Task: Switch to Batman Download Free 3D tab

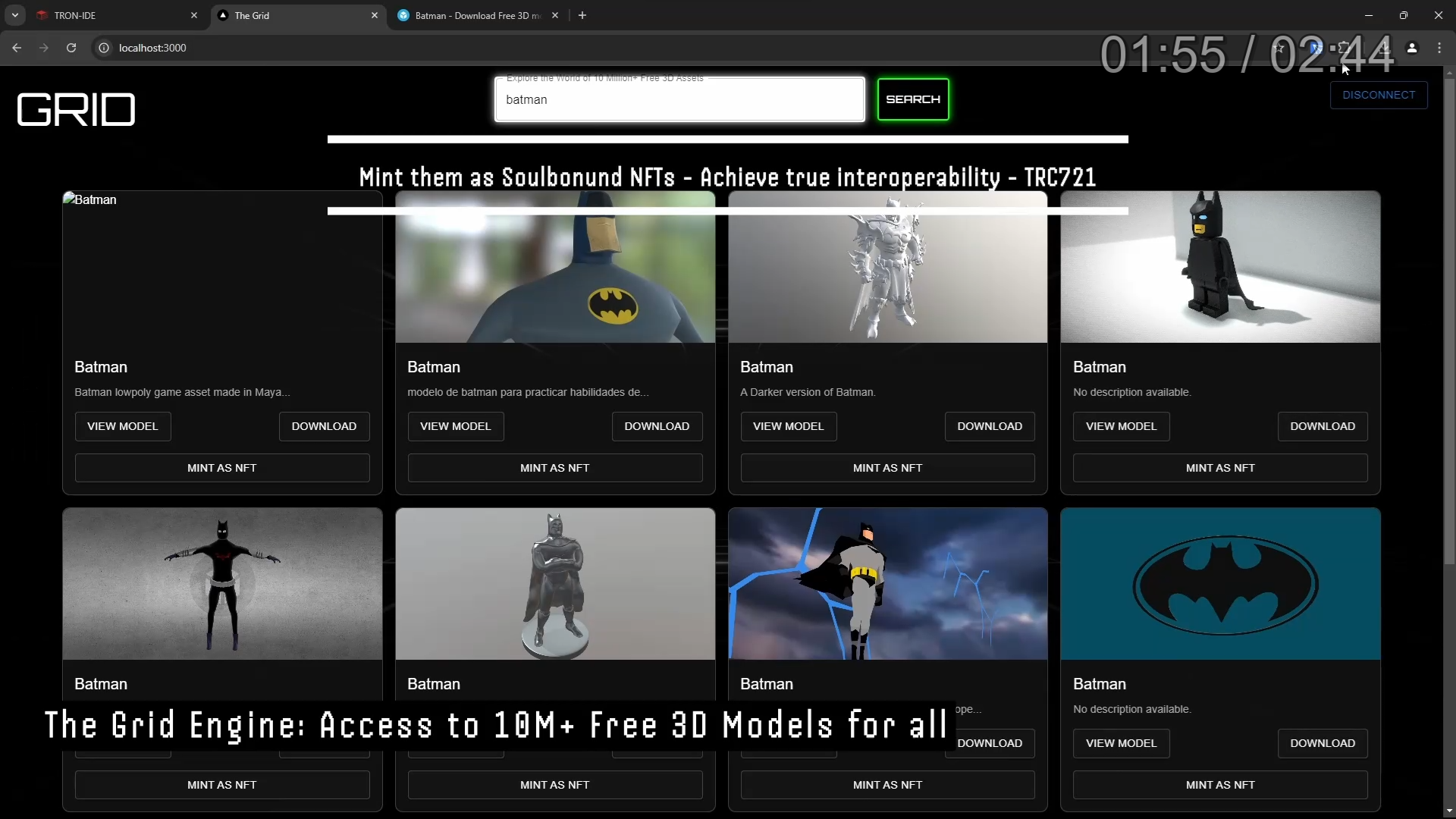Action: (x=474, y=15)
